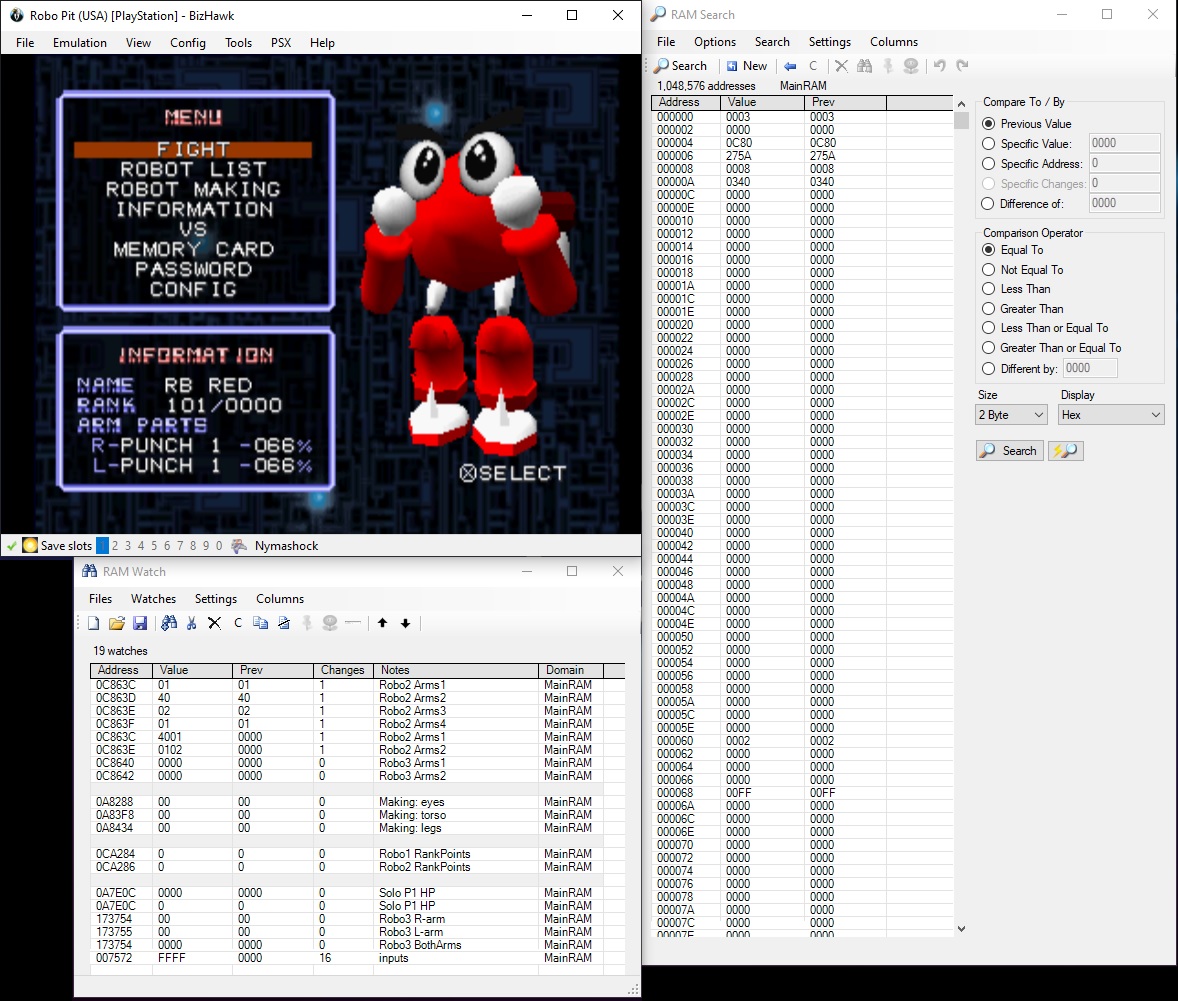Select the Different by comparison operator
This screenshot has height=1001, width=1178.
click(x=989, y=369)
